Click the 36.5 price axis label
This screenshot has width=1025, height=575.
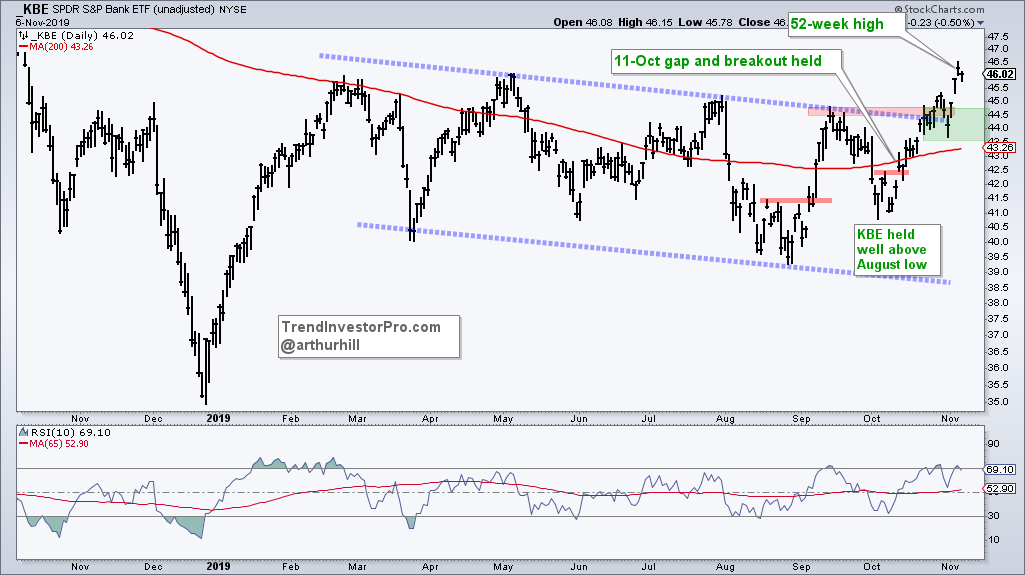pyautogui.click(x=998, y=352)
